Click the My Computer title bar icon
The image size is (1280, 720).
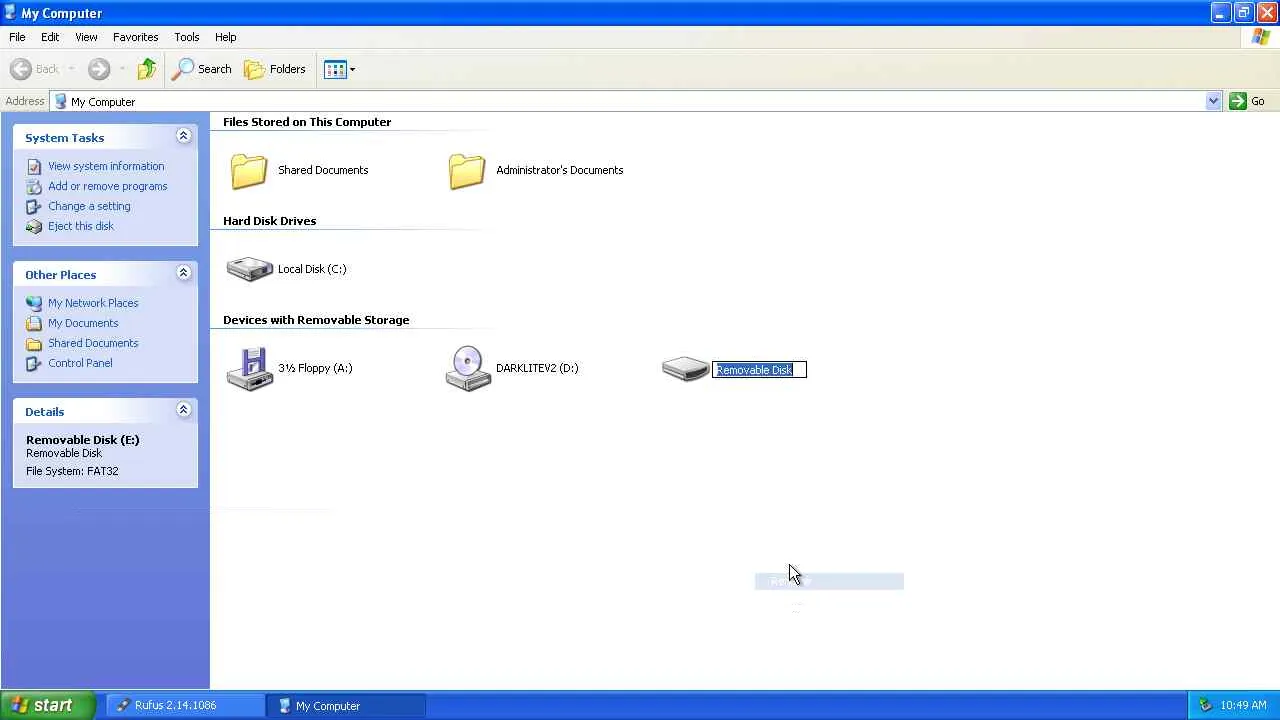tap(10, 13)
